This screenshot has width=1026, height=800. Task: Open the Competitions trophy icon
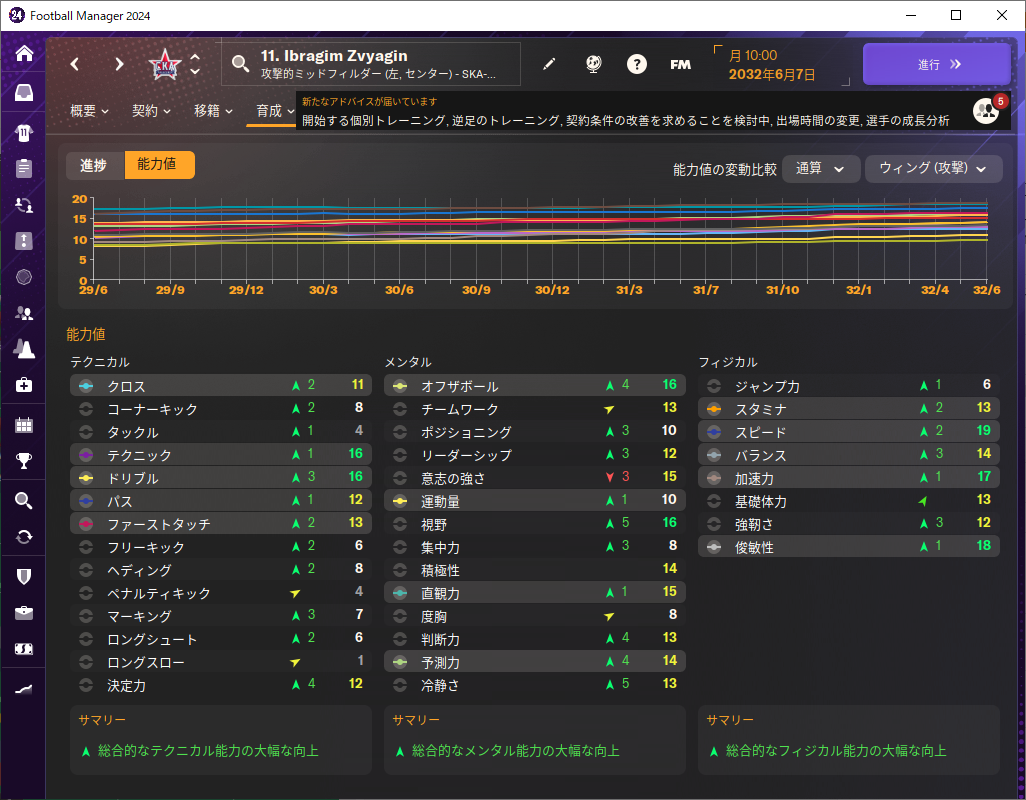(24, 461)
